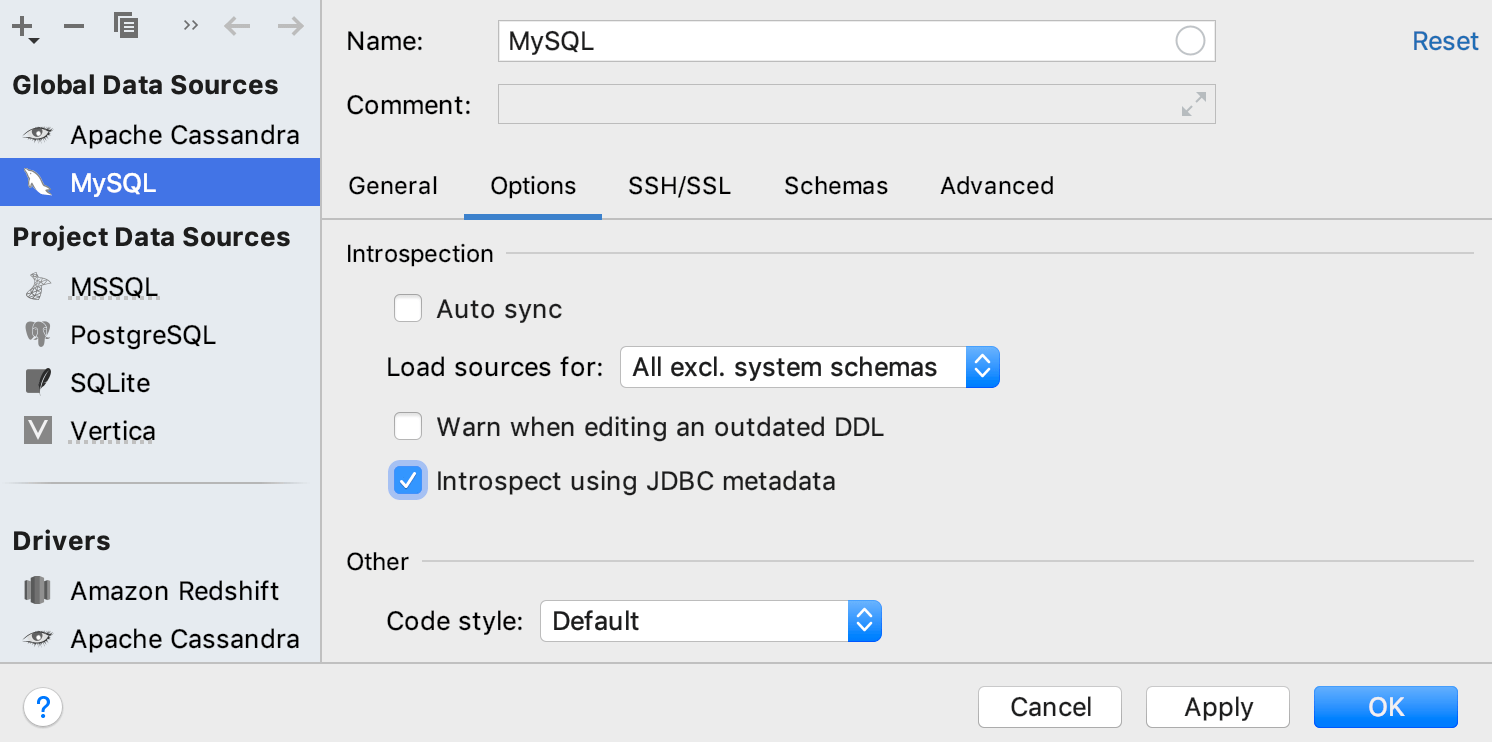The width and height of the screenshot is (1492, 742).
Task: Go to the Advanced tab
Action: click(997, 186)
